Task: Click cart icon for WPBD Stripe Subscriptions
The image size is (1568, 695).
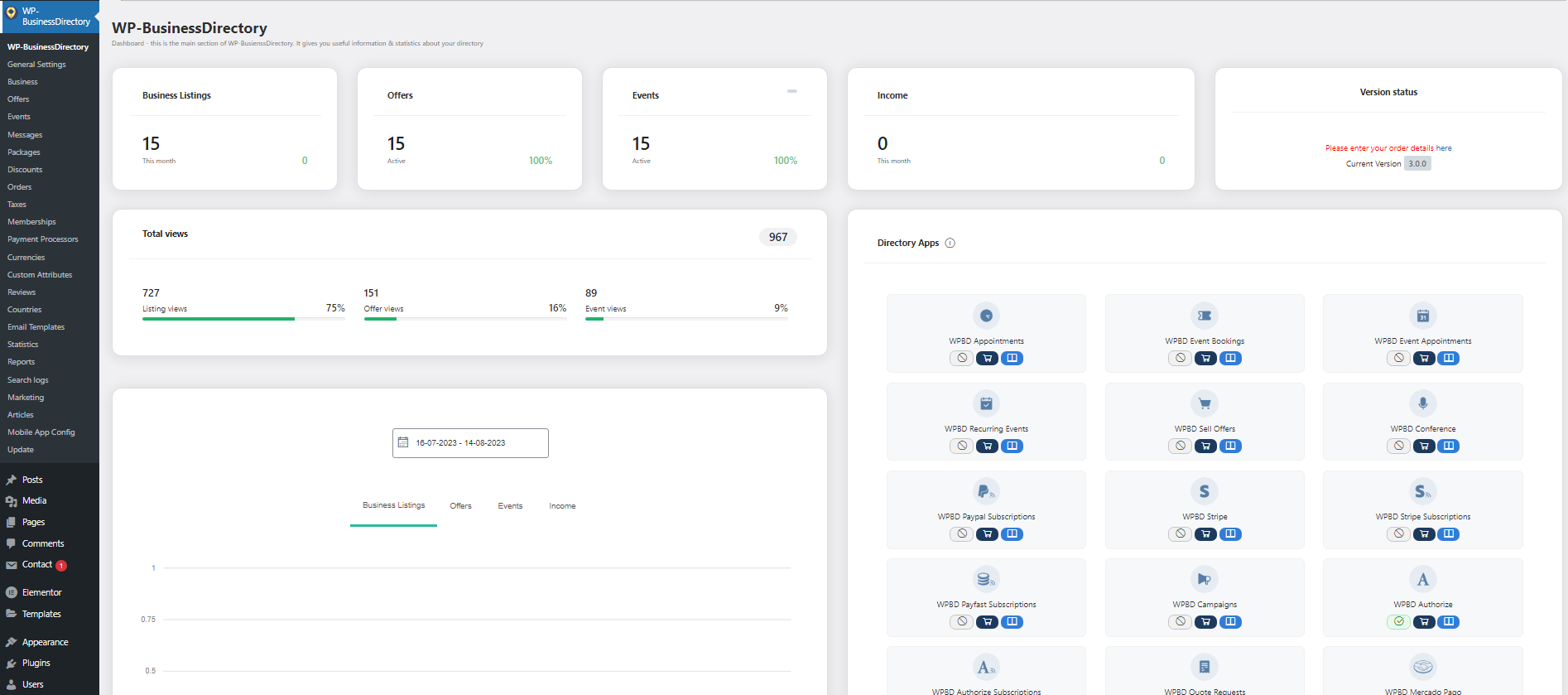Action: point(1424,534)
